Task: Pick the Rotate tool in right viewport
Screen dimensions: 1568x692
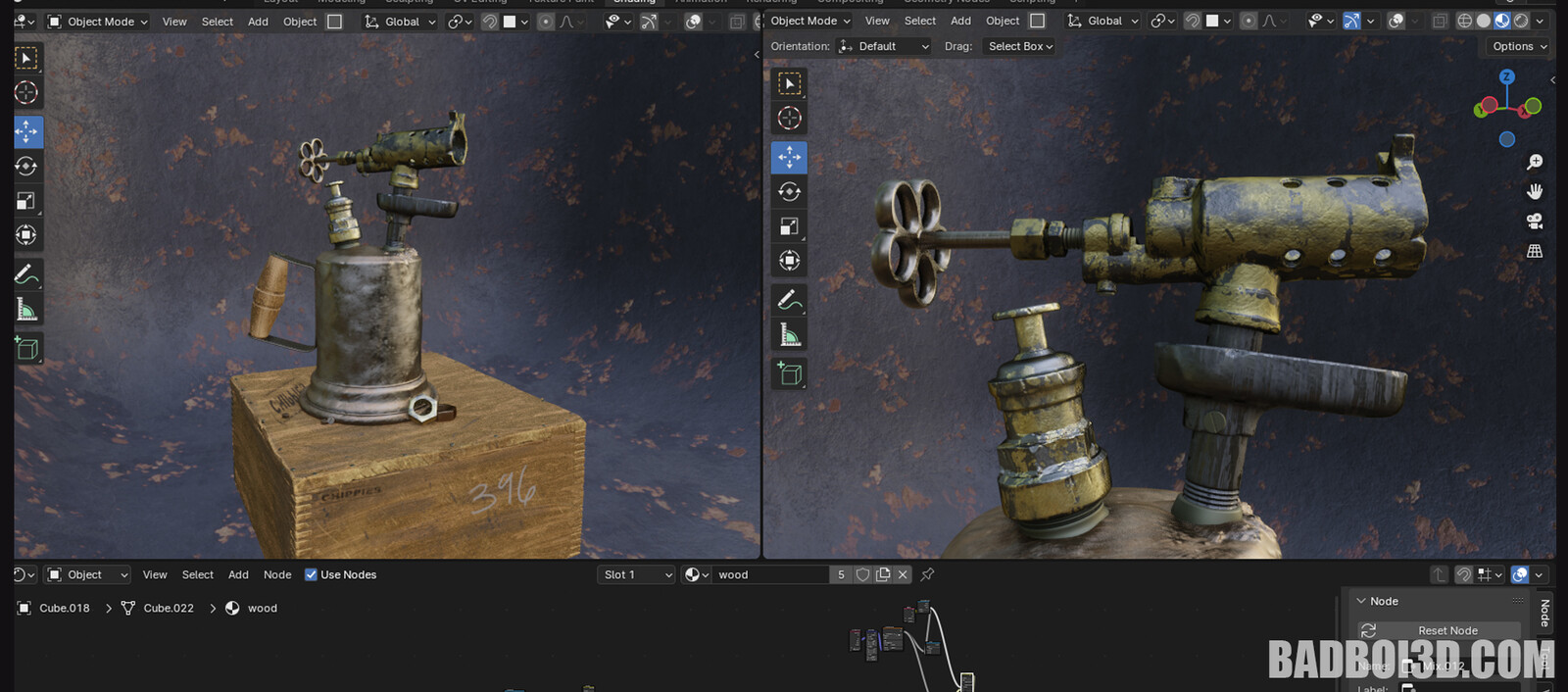Action: [790, 191]
